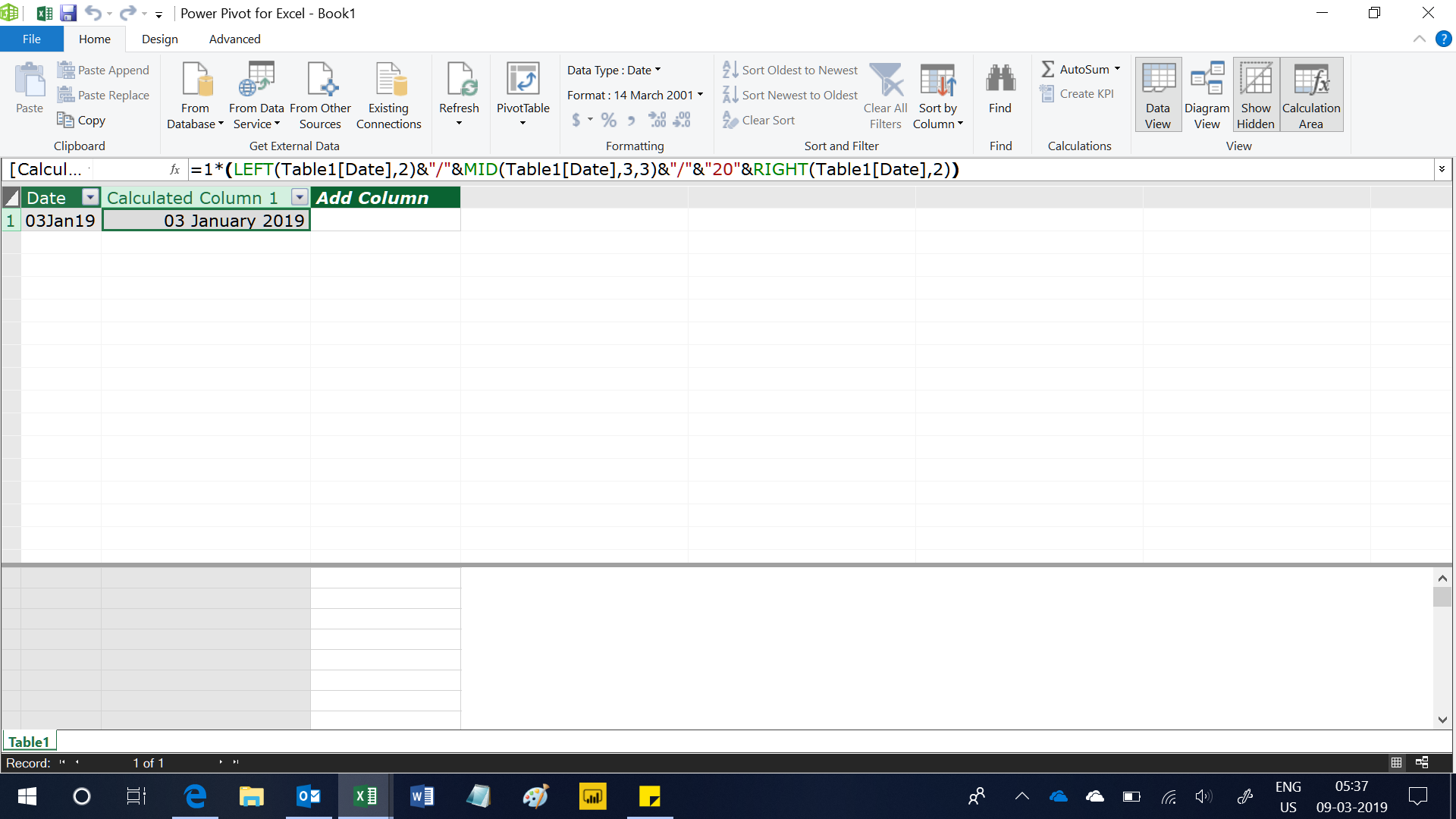Click Paste Append in Clipboard group
Viewport: 1456px width, 819px height.
click(104, 70)
